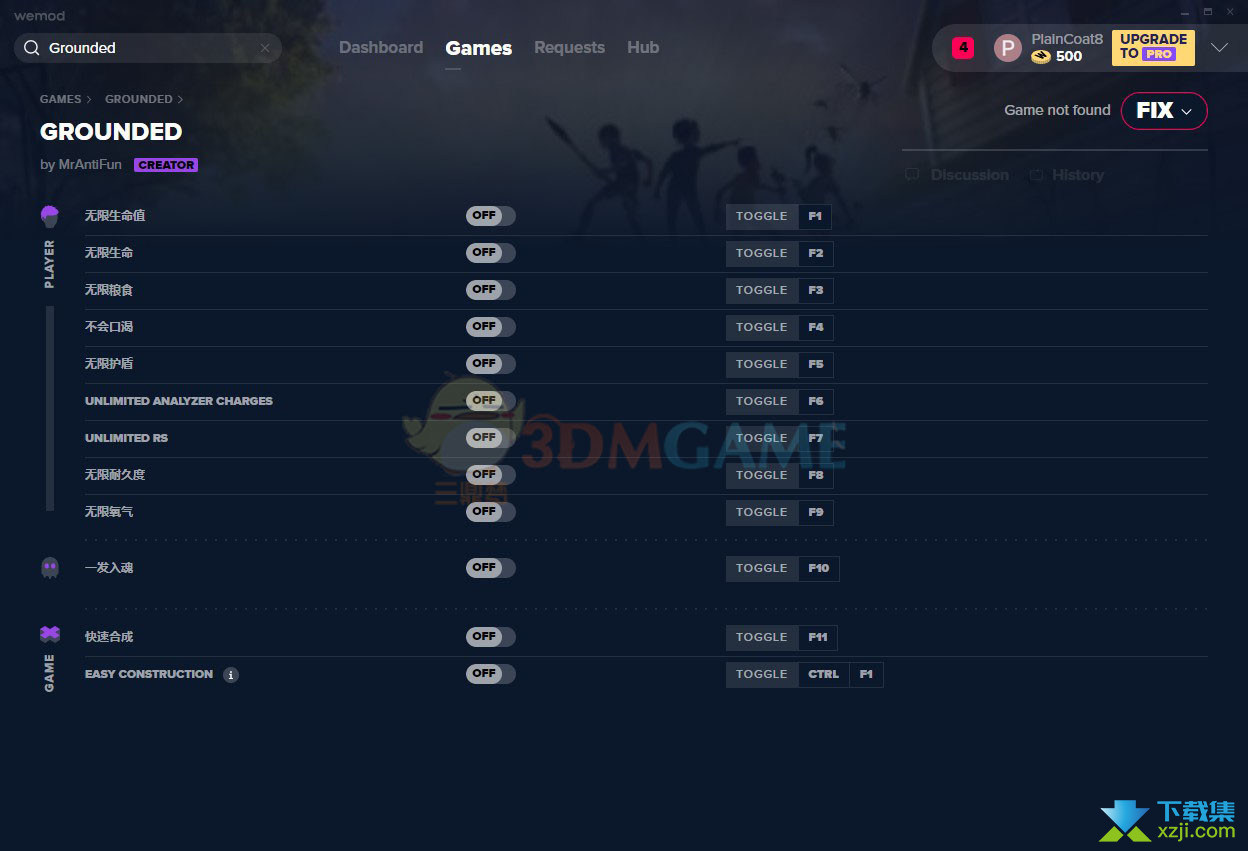
Task: Expand the account menu chevron
Action: point(1219,48)
